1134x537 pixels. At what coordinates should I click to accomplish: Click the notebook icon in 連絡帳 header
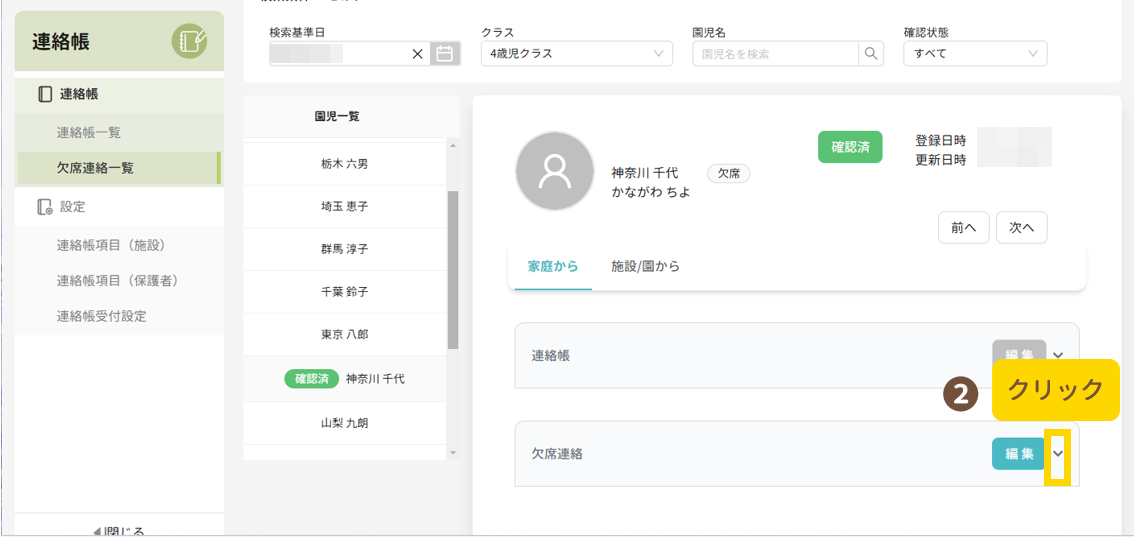click(x=189, y=41)
